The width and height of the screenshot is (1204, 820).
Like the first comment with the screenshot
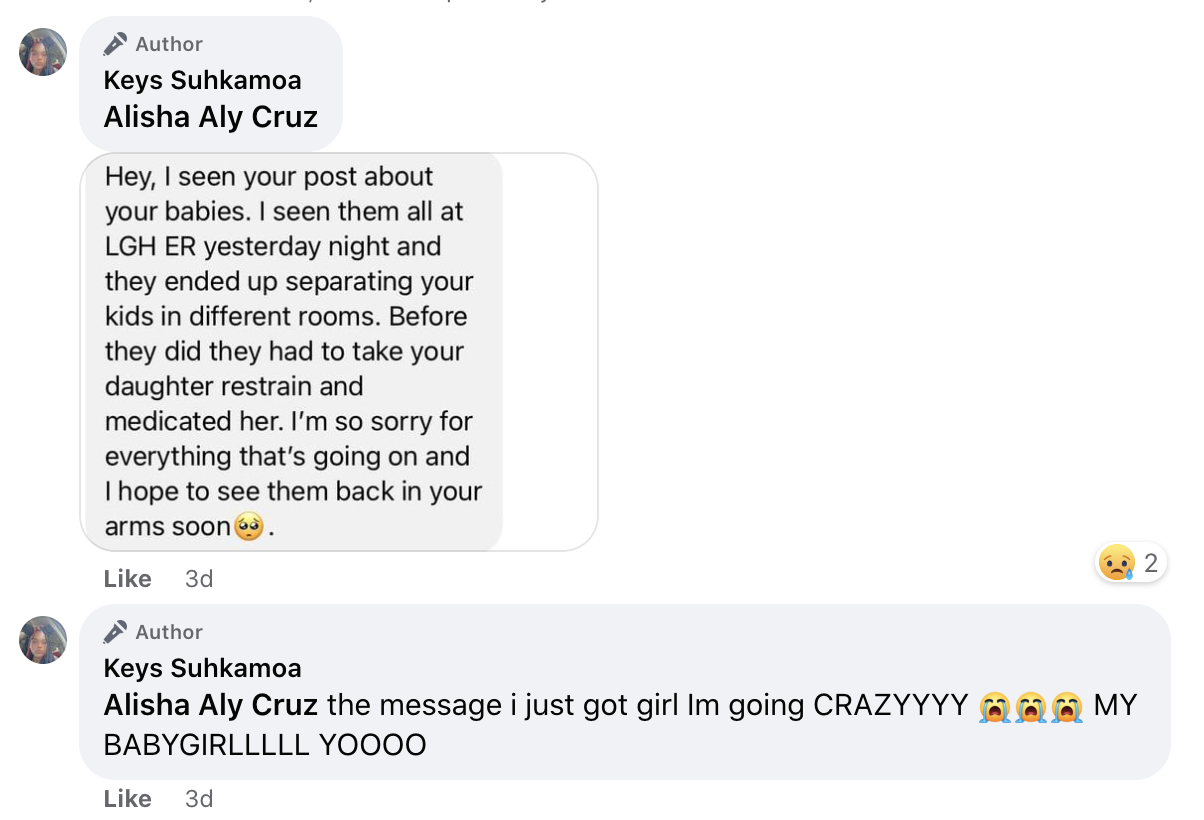128,579
